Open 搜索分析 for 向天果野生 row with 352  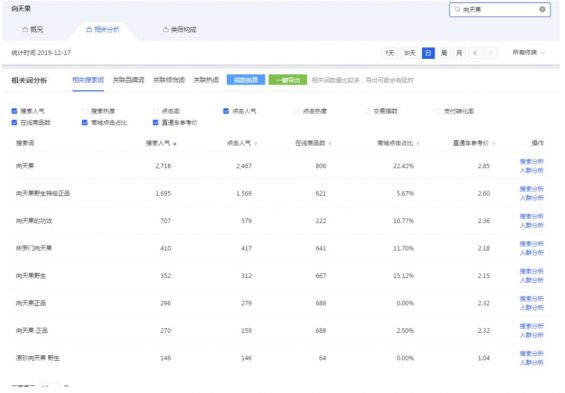click(531, 271)
